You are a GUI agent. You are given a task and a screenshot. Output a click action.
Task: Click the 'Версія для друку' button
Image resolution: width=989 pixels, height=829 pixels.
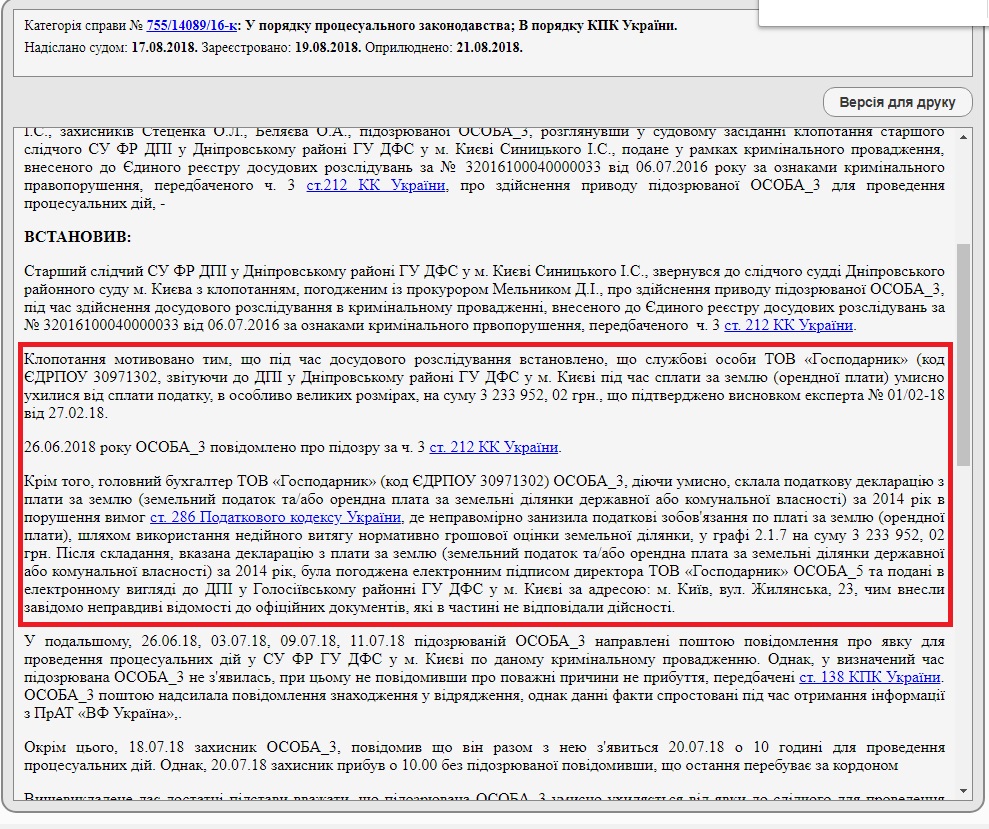[897, 102]
